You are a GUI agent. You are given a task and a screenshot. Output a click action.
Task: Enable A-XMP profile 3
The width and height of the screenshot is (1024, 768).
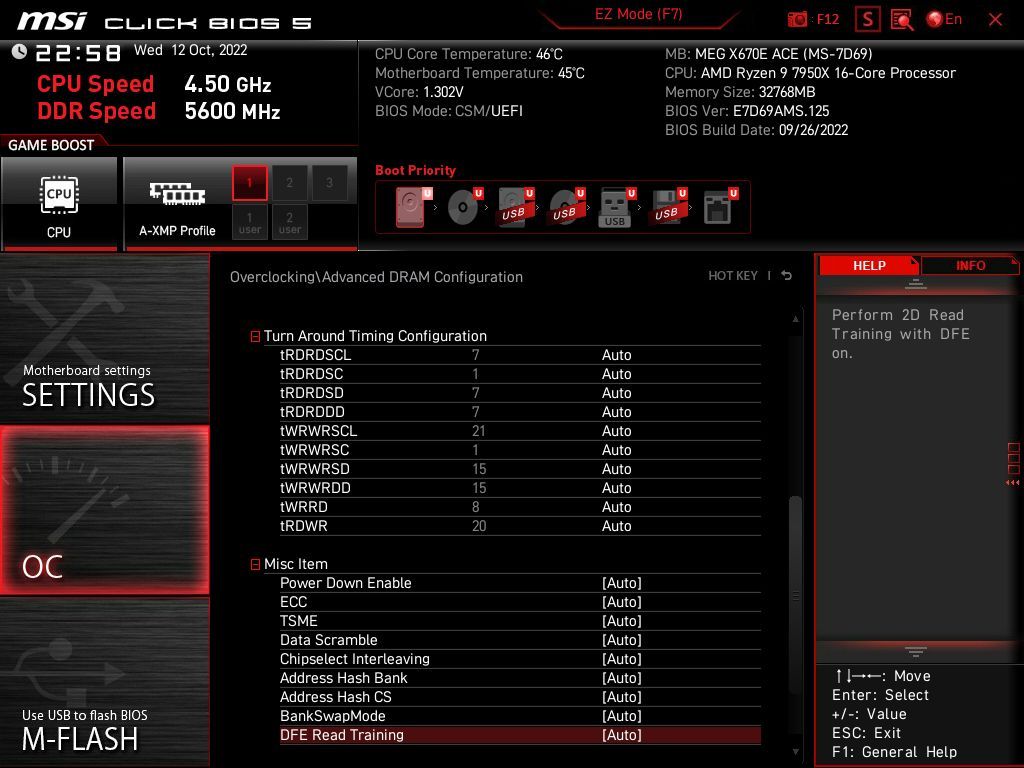(x=329, y=183)
